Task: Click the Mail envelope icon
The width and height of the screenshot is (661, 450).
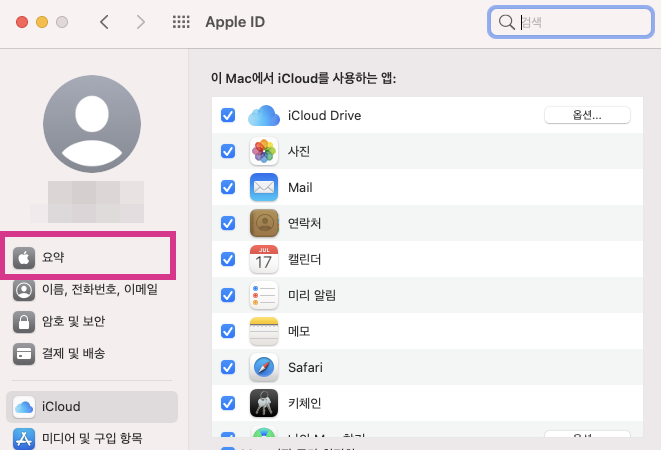Action: (x=264, y=187)
